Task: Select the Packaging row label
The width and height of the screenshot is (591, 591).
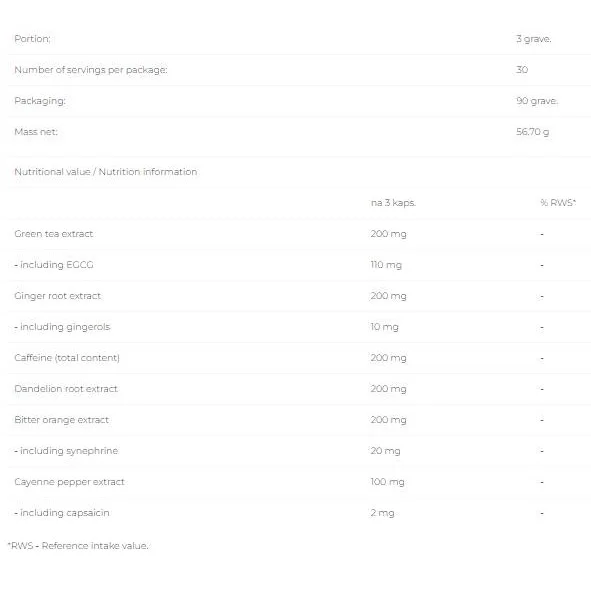Action: (40, 101)
